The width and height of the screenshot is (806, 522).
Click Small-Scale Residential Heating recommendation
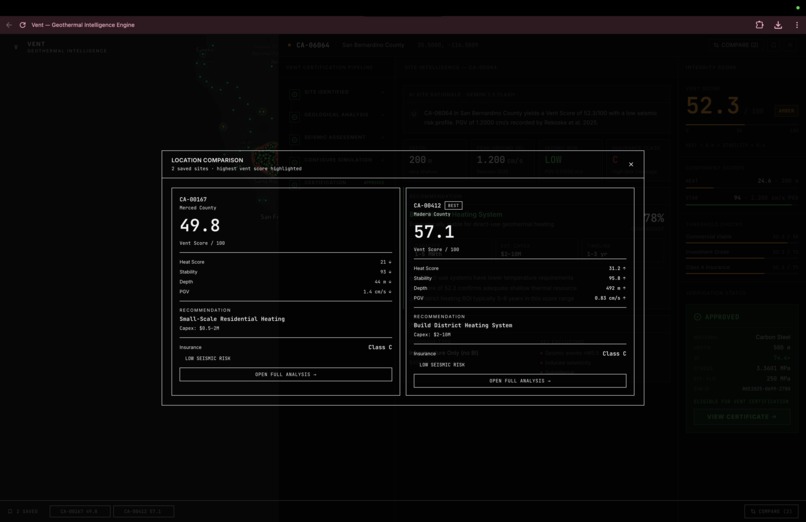(232, 319)
